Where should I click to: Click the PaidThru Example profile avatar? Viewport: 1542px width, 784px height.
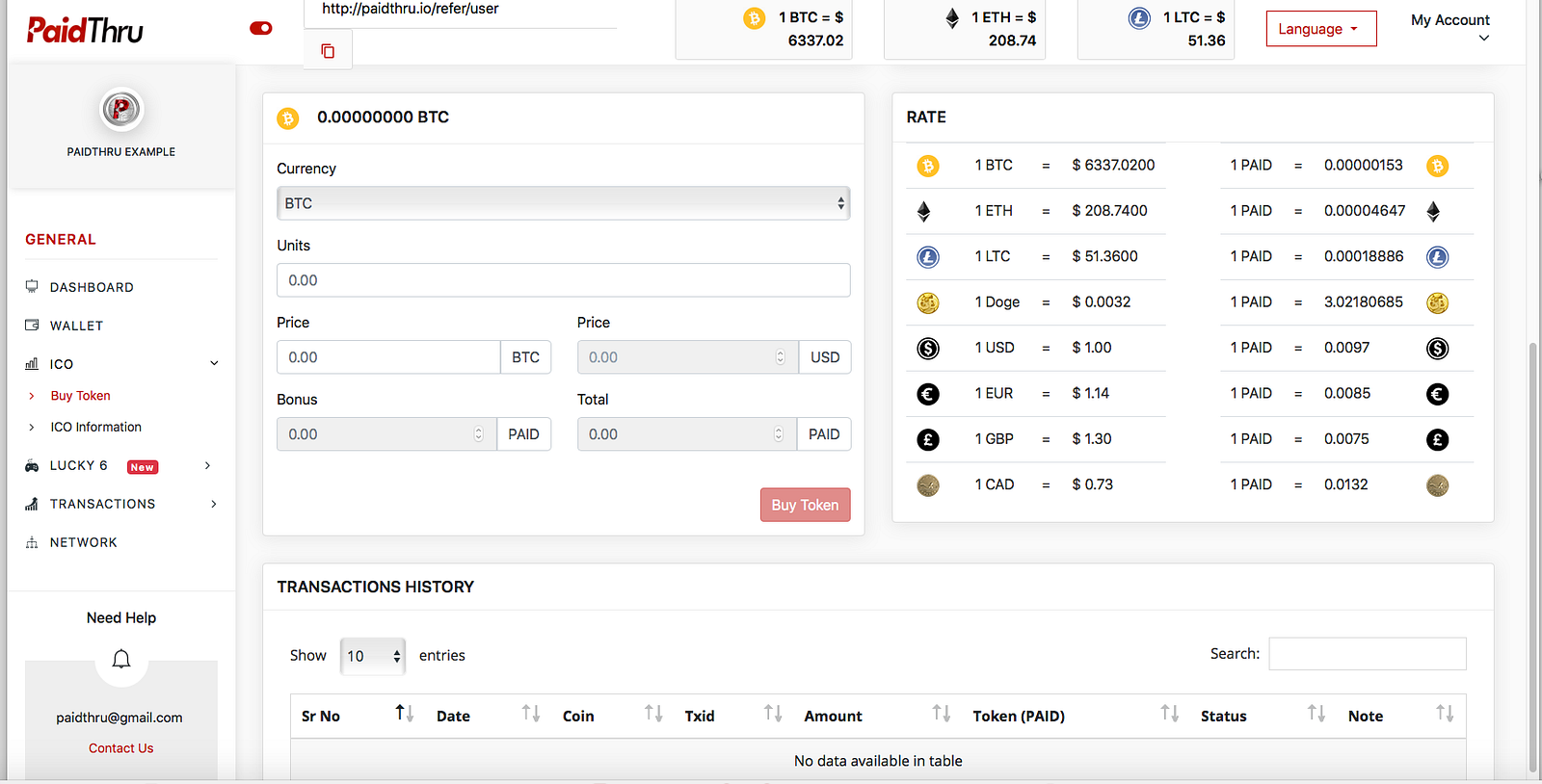121,110
